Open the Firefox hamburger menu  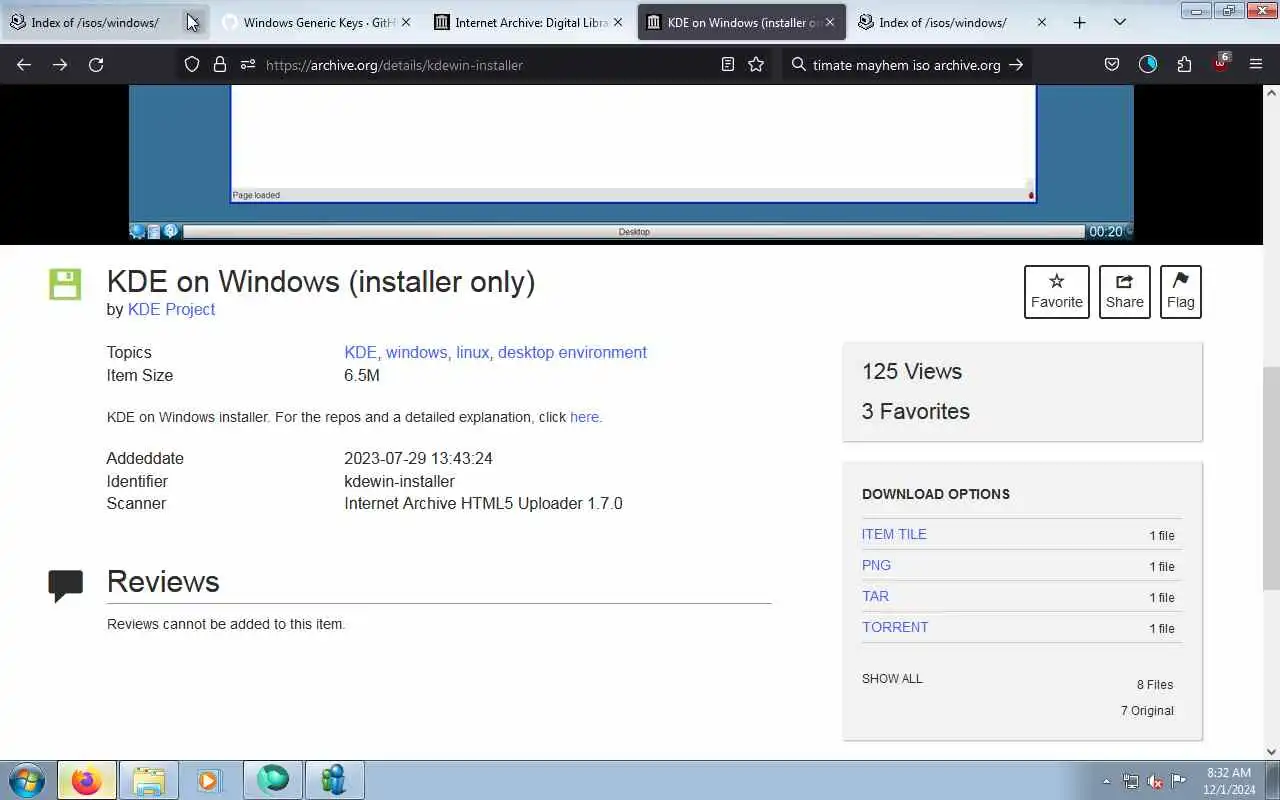click(1256, 64)
